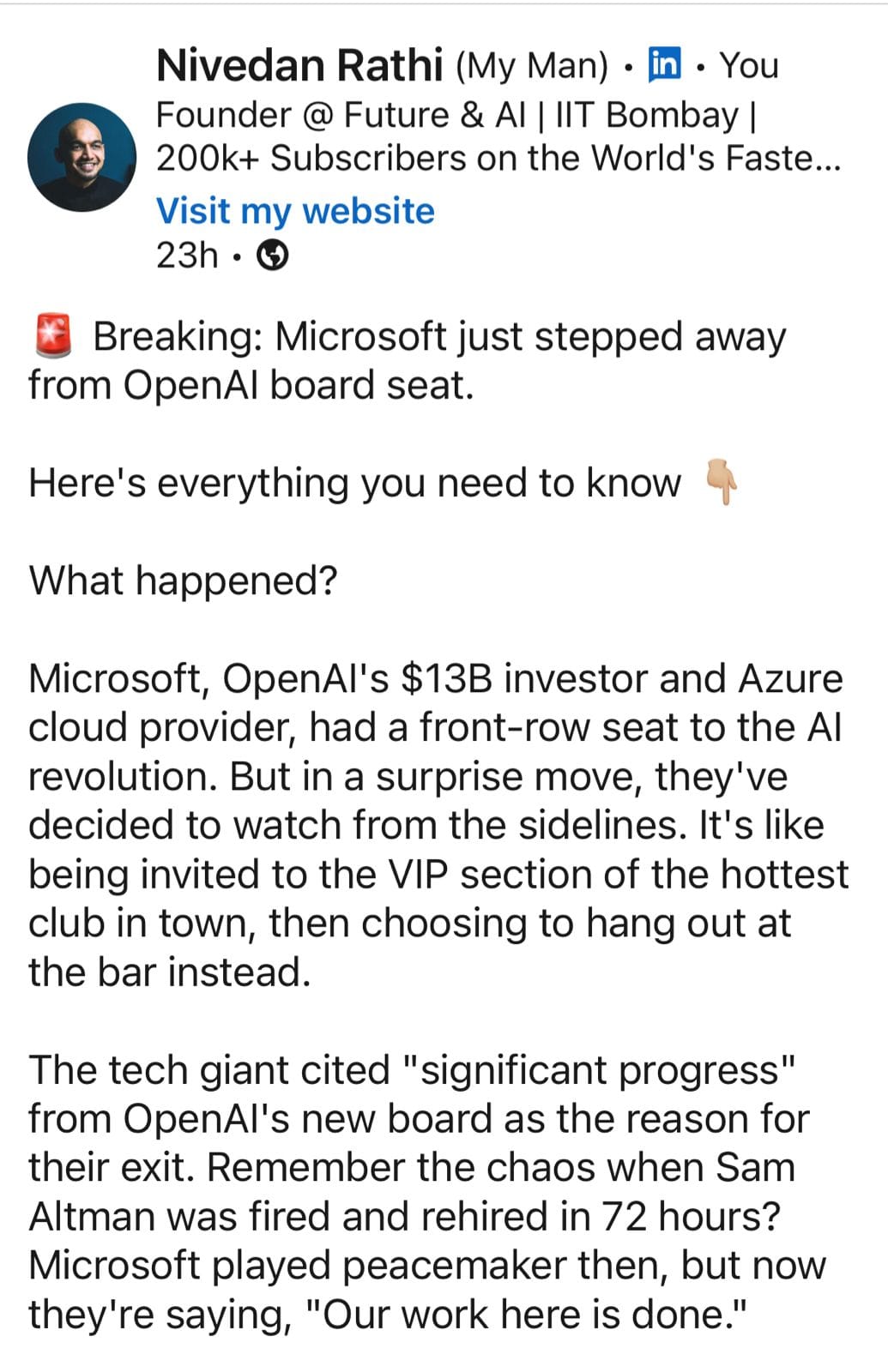Image resolution: width=888 pixels, height=1372 pixels.
Task: Click the globe public visibility icon
Action: [273, 256]
